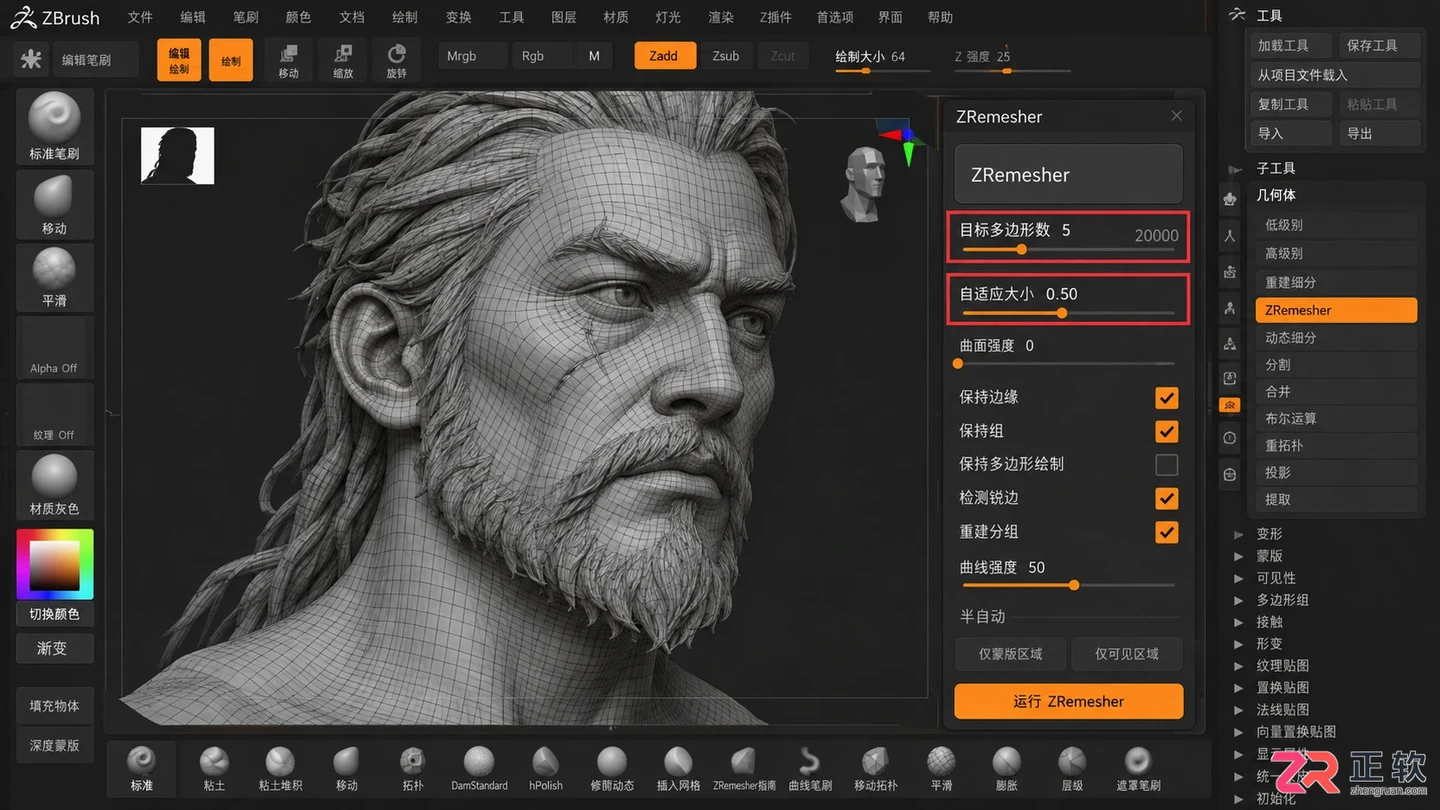
Task: Open the Alpha Off slot
Action: (54, 348)
